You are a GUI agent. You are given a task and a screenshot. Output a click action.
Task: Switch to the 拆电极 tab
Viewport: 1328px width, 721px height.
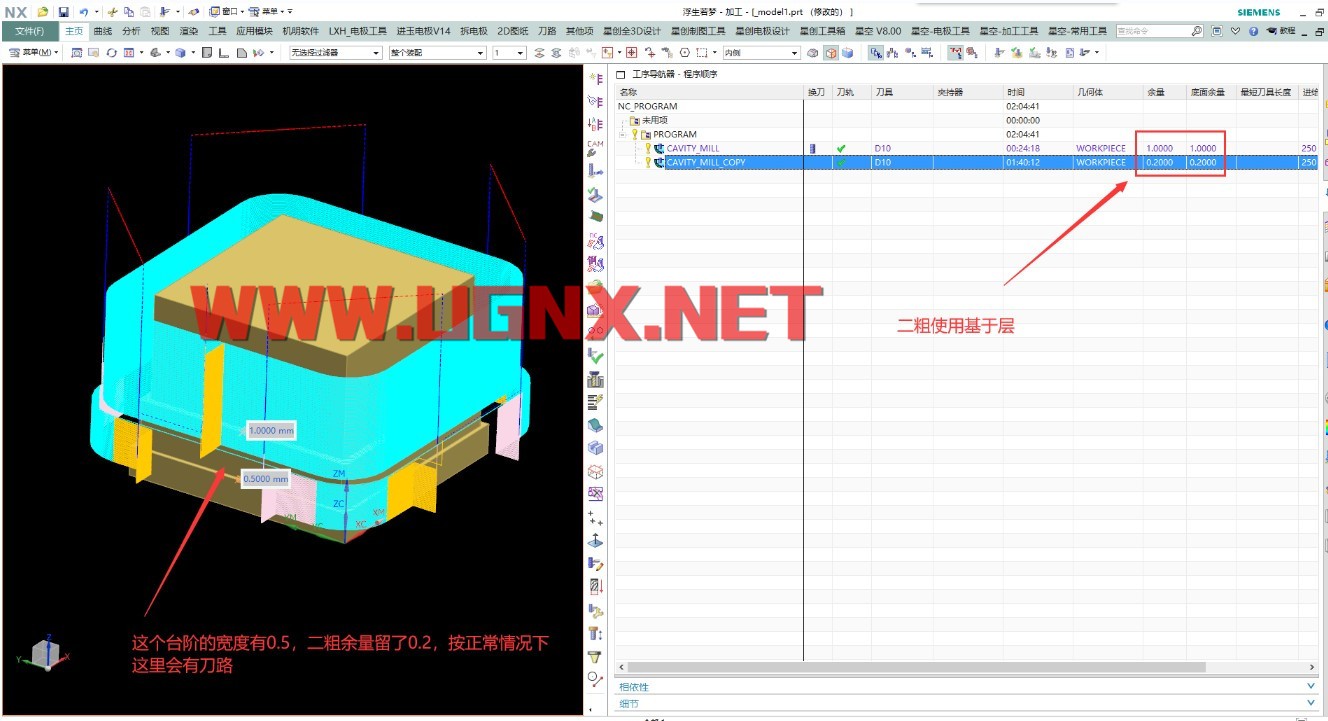point(473,31)
